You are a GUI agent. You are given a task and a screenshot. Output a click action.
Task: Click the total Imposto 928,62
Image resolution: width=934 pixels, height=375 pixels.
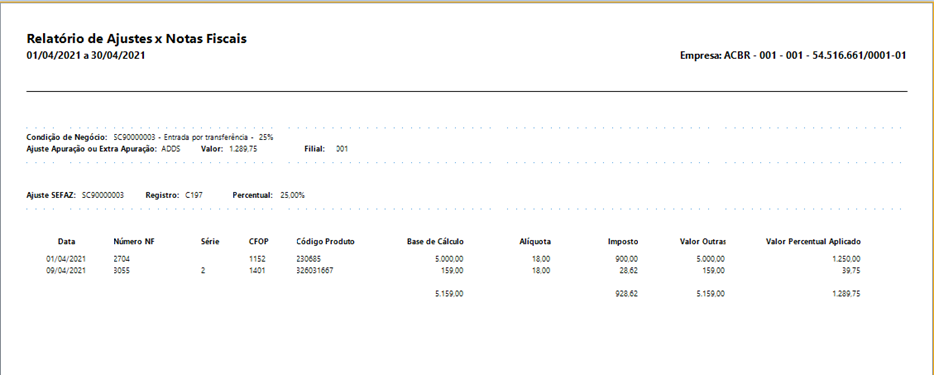click(627, 294)
